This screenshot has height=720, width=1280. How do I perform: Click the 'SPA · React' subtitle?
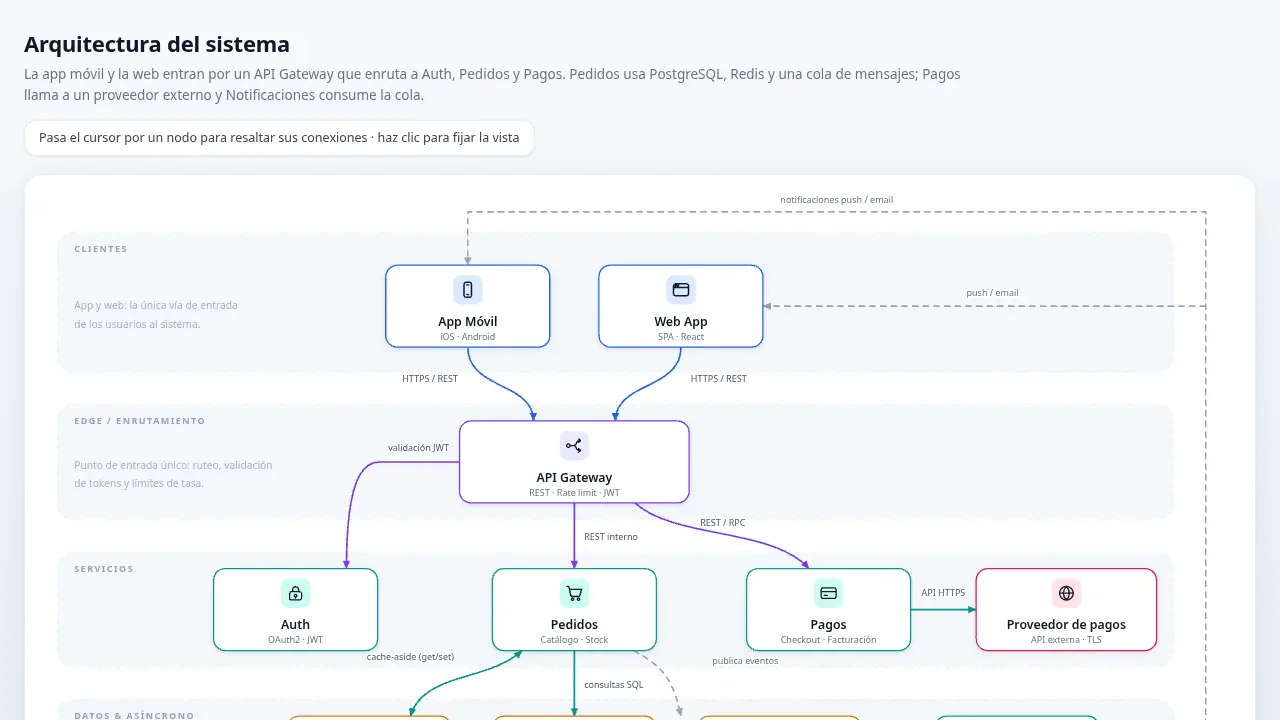point(681,337)
